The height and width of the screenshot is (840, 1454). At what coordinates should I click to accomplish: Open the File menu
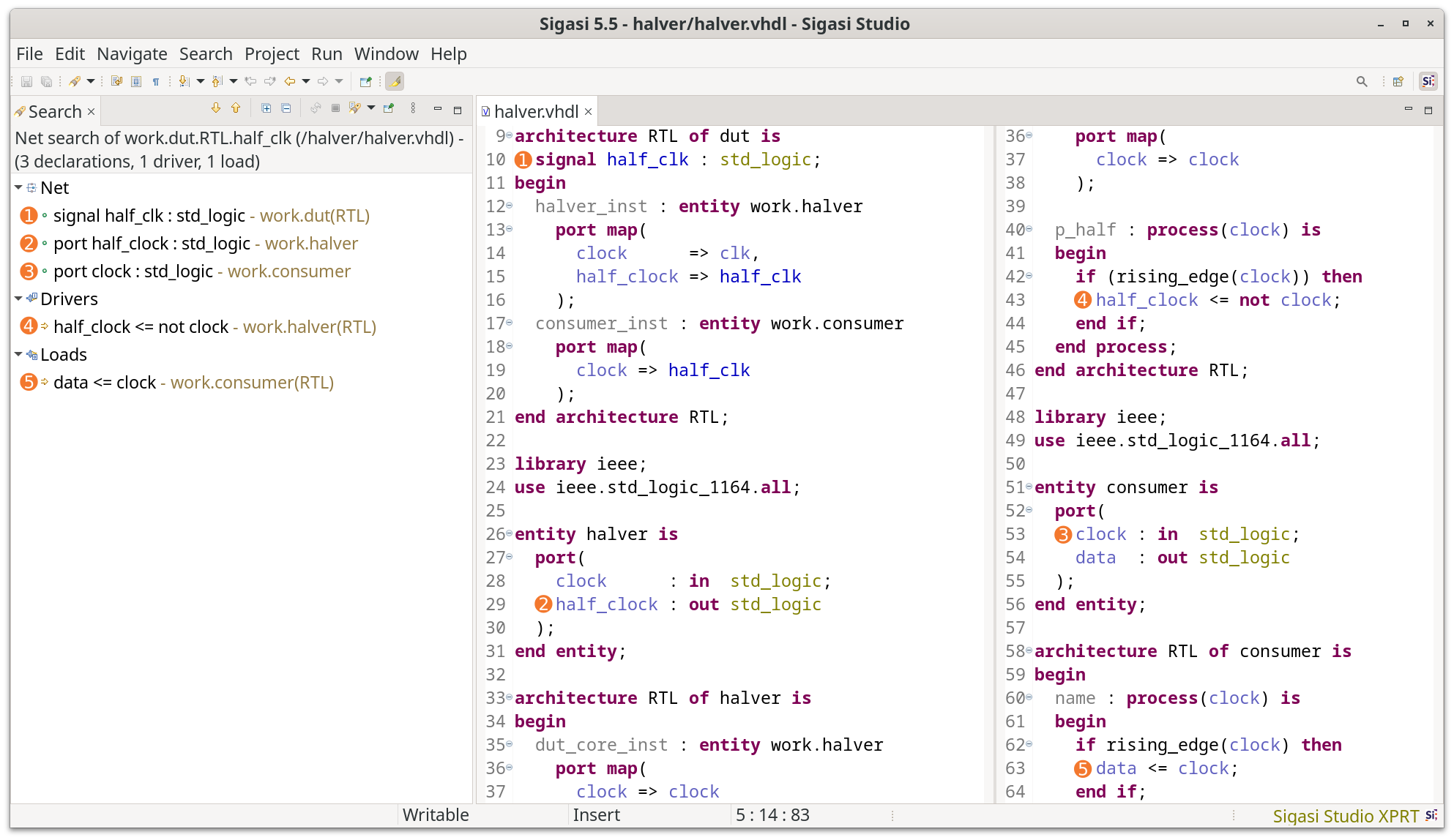coord(29,54)
